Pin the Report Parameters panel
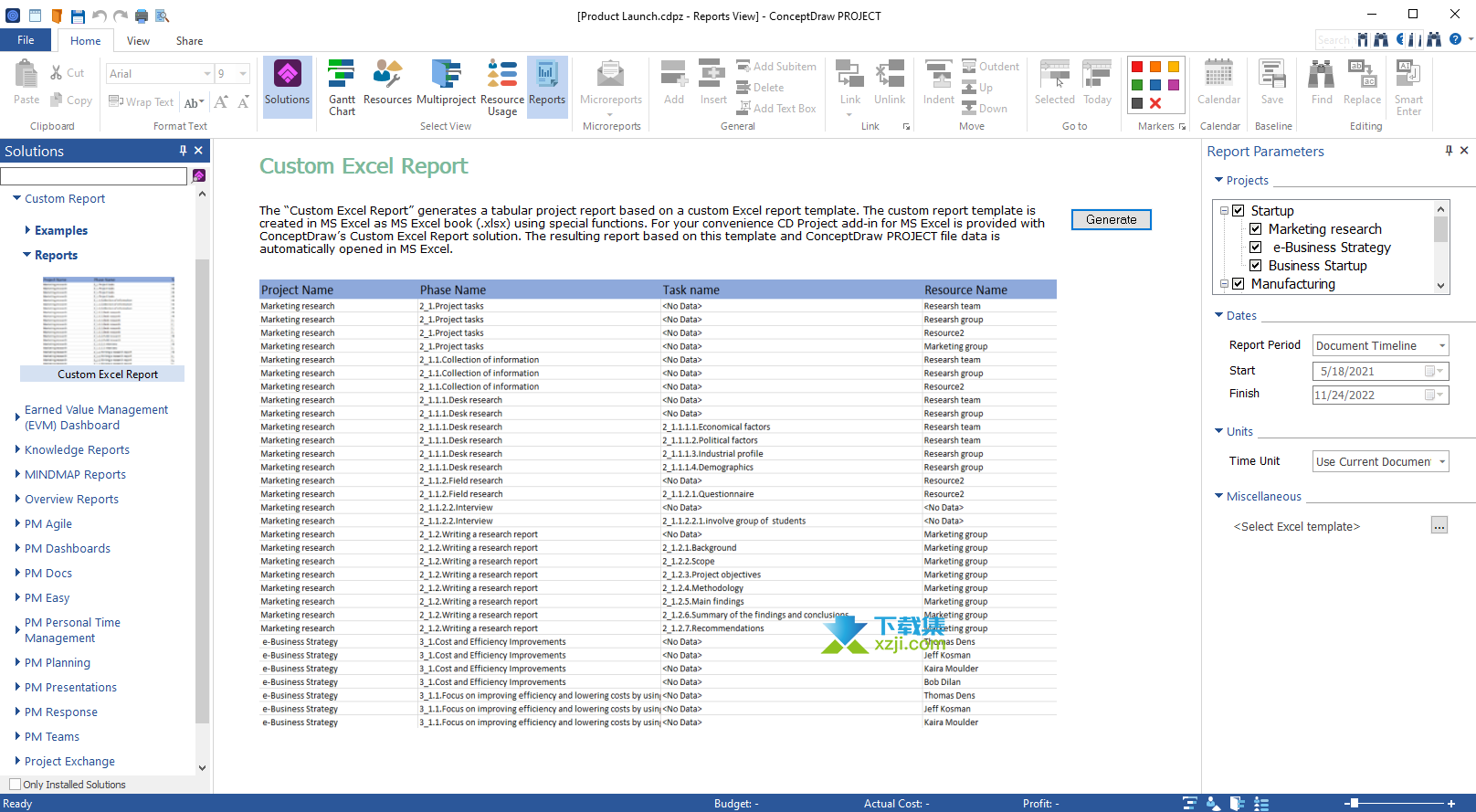The height and width of the screenshot is (812, 1476). click(1449, 151)
